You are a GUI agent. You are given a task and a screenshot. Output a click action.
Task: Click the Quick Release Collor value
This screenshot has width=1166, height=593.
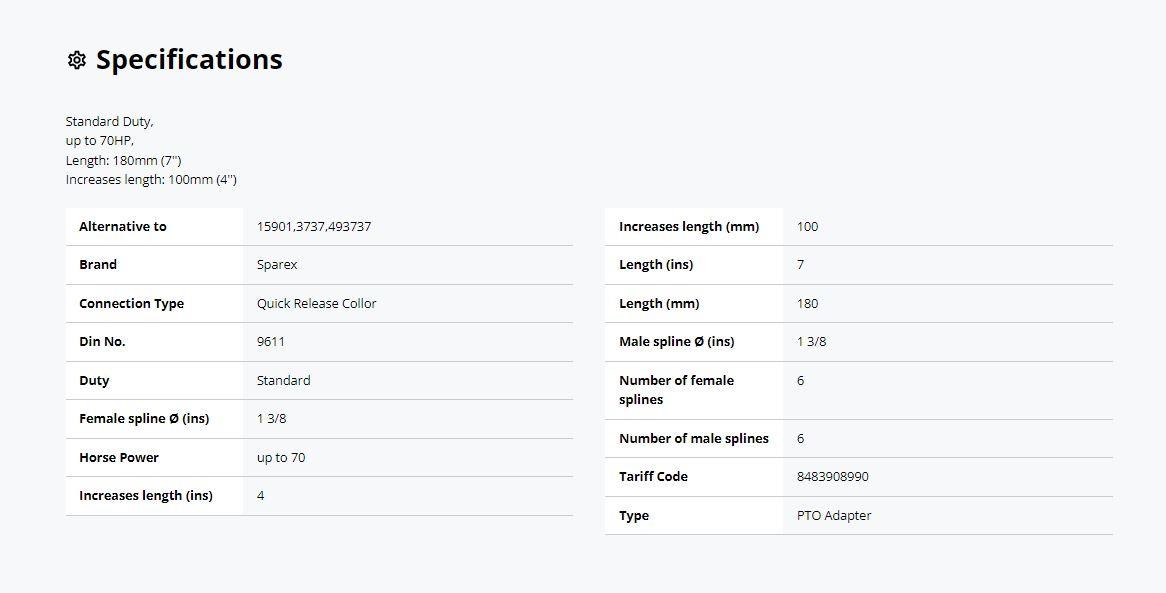[x=316, y=304]
